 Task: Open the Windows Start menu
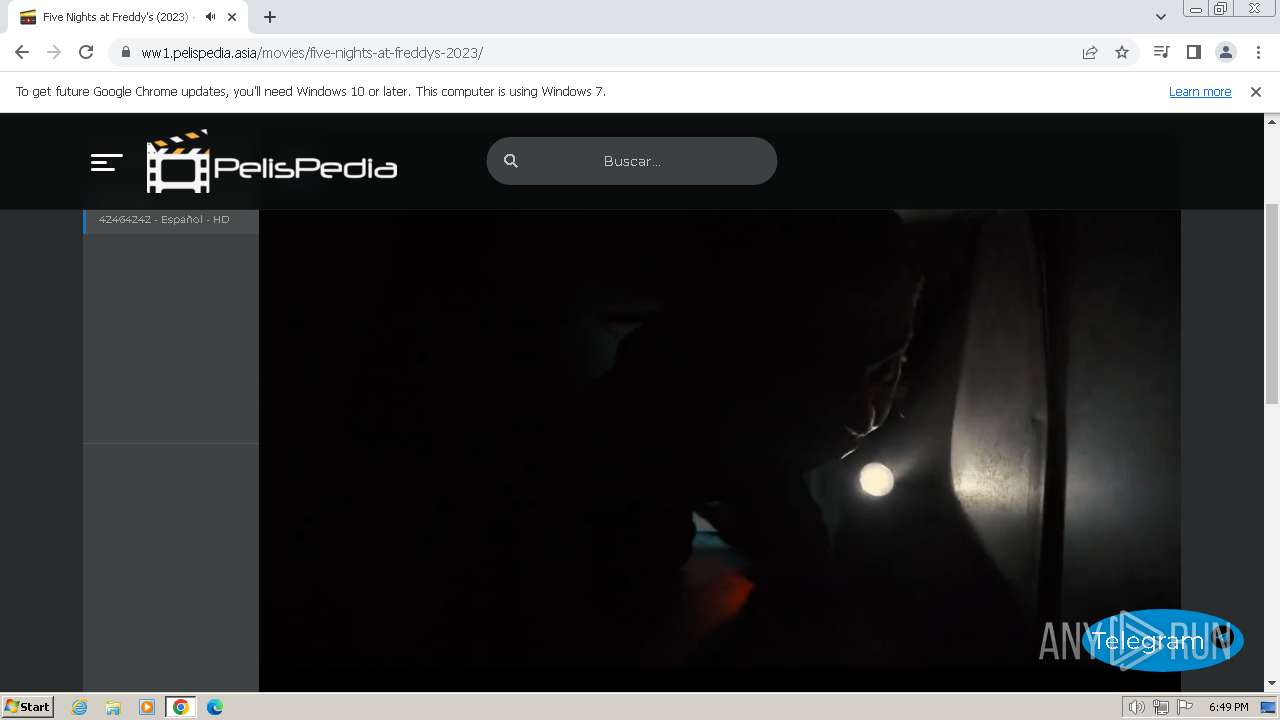point(27,707)
